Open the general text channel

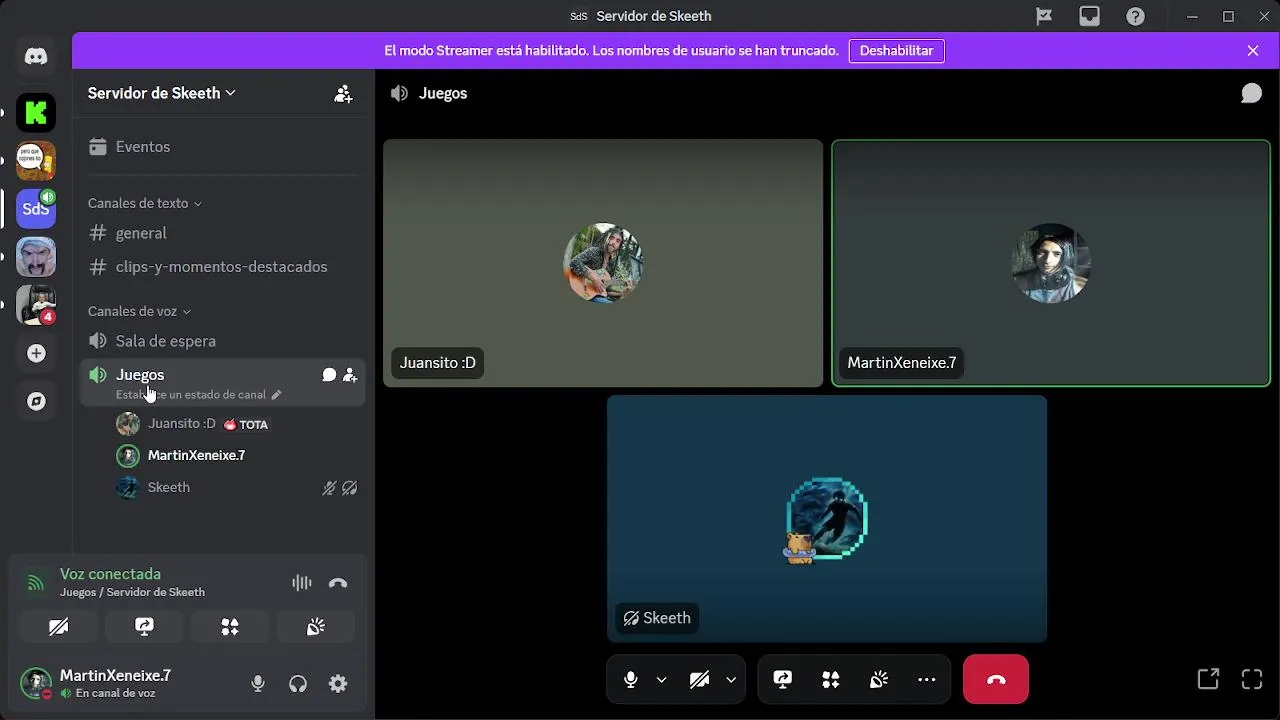(223, 233)
